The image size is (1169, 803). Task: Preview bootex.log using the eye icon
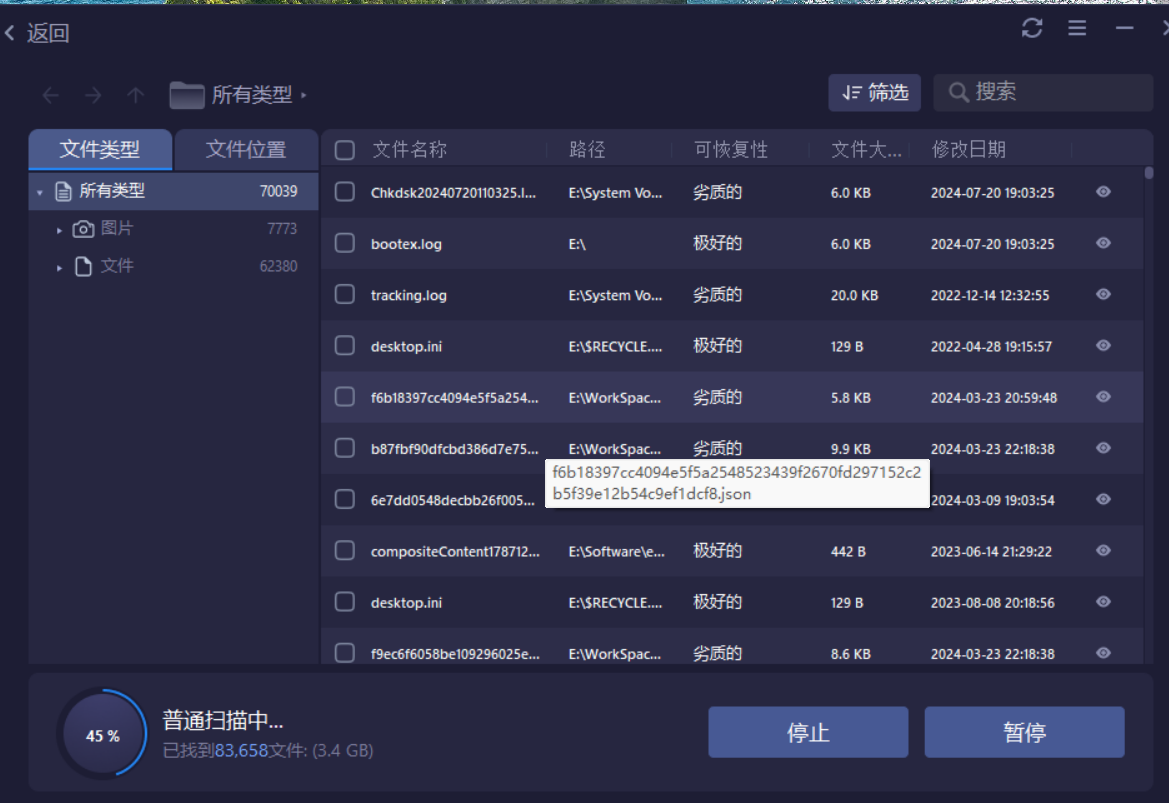(x=1103, y=243)
